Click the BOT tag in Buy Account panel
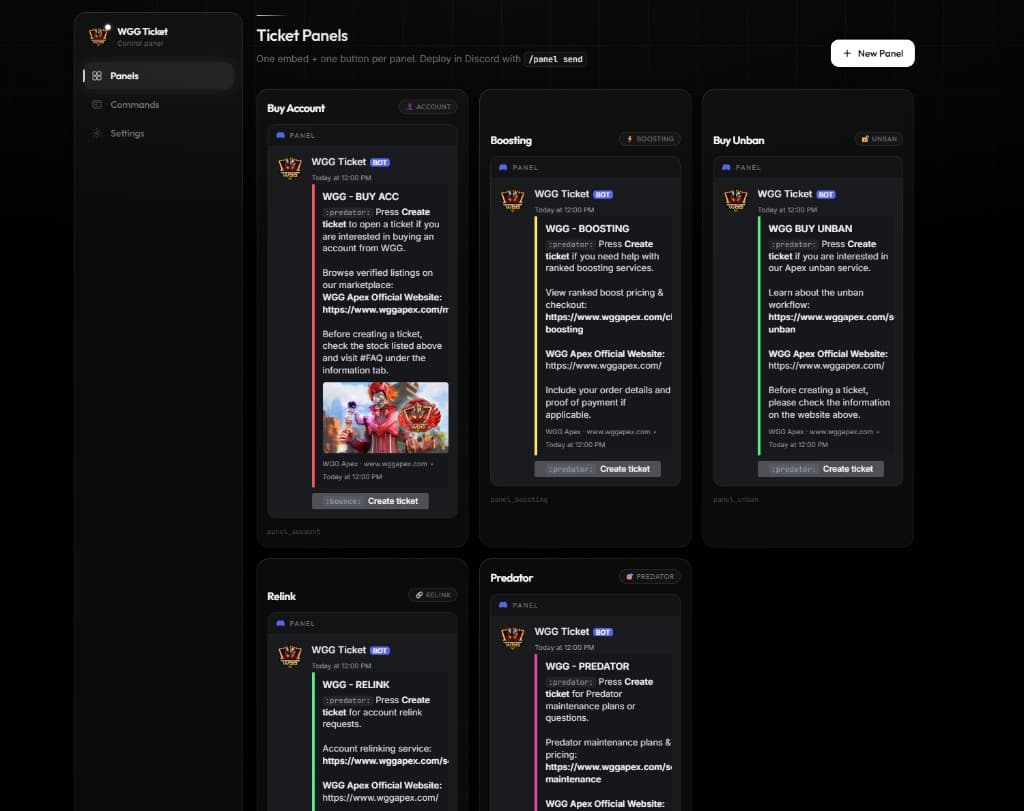The height and width of the screenshot is (811, 1024). [x=380, y=163]
